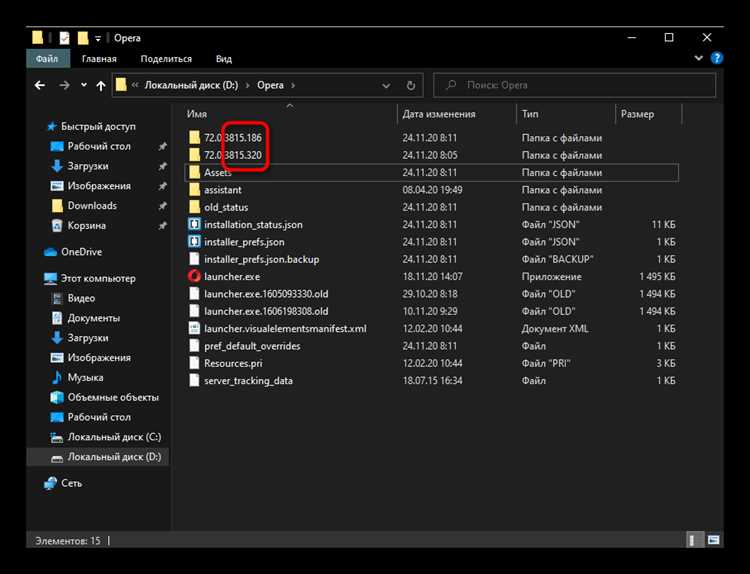
Task: Select Opera breadcrumb in address bar
Action: pyautogui.click(x=270, y=85)
